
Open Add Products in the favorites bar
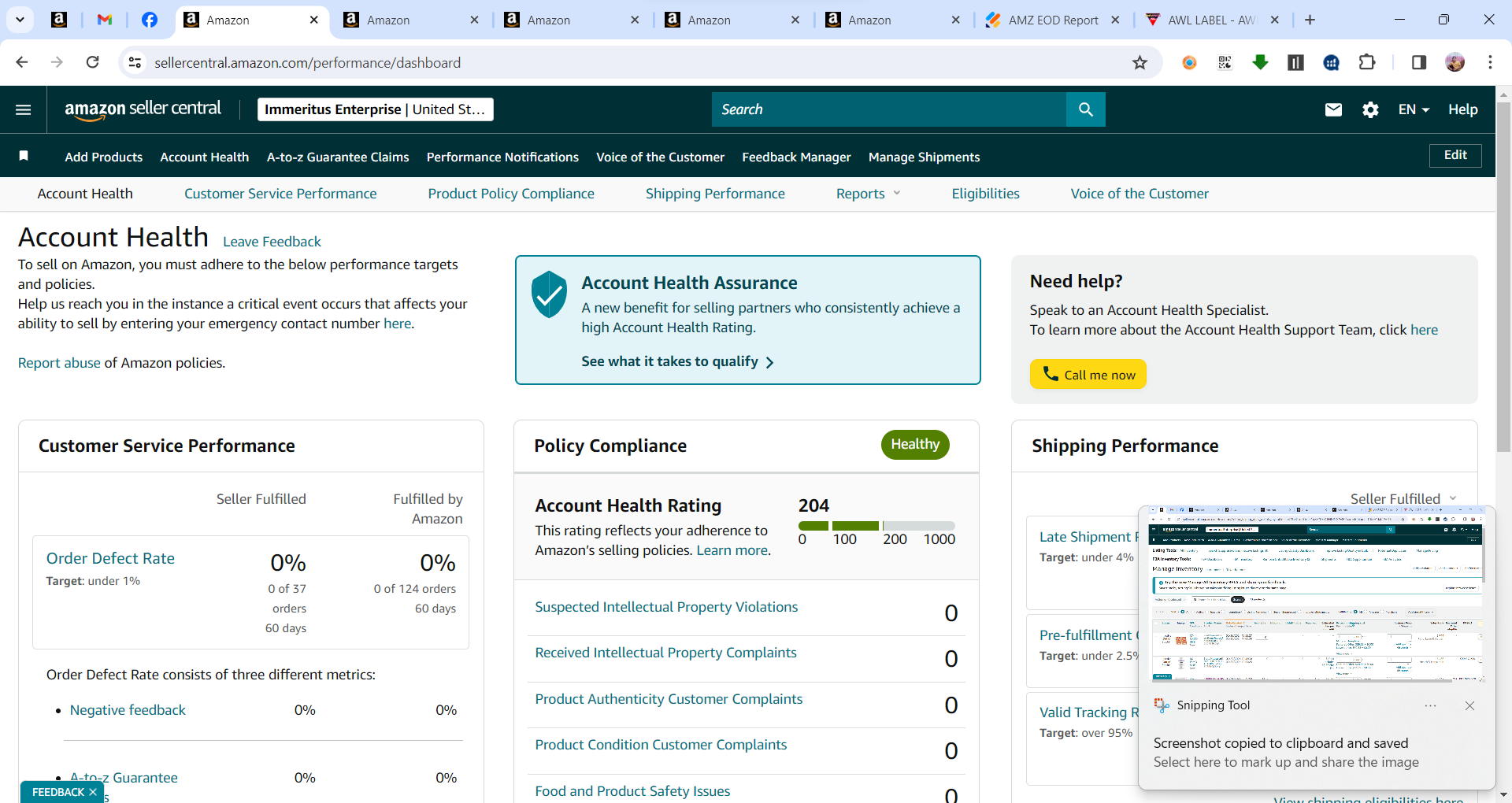pyautogui.click(x=104, y=157)
